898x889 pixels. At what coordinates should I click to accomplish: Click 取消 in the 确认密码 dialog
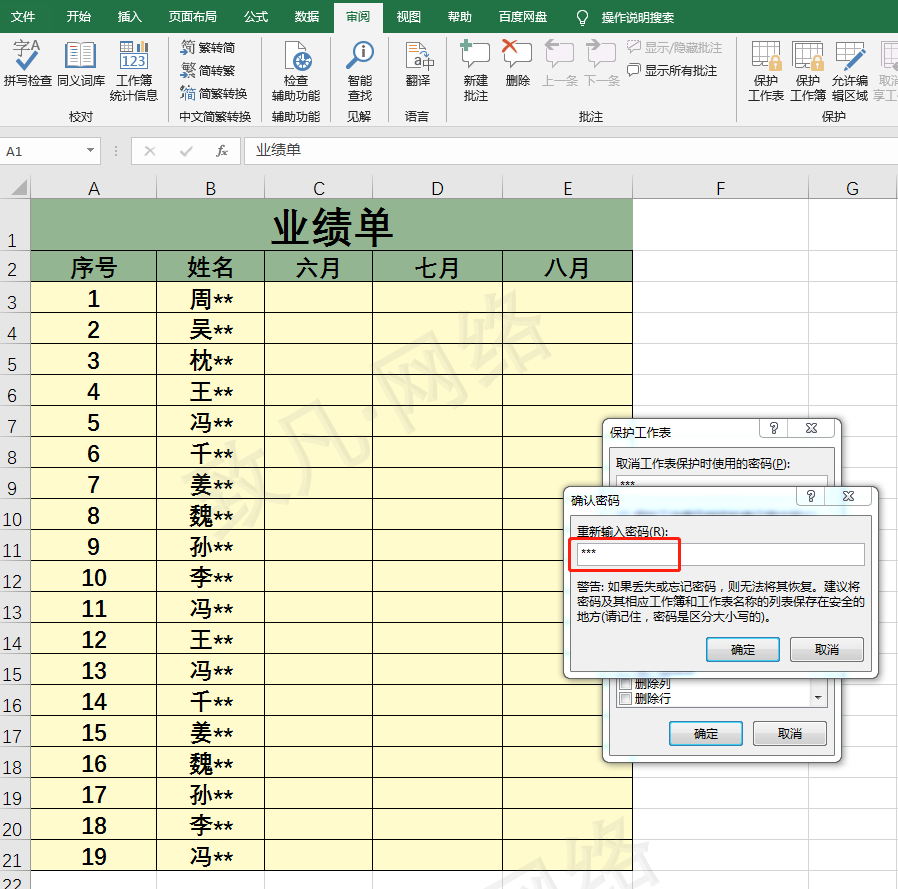click(826, 650)
